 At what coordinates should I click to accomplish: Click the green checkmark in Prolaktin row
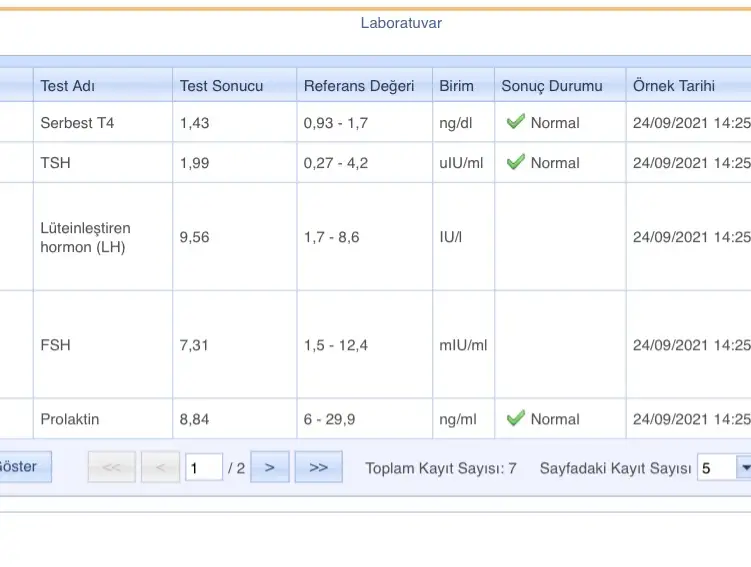tap(515, 418)
